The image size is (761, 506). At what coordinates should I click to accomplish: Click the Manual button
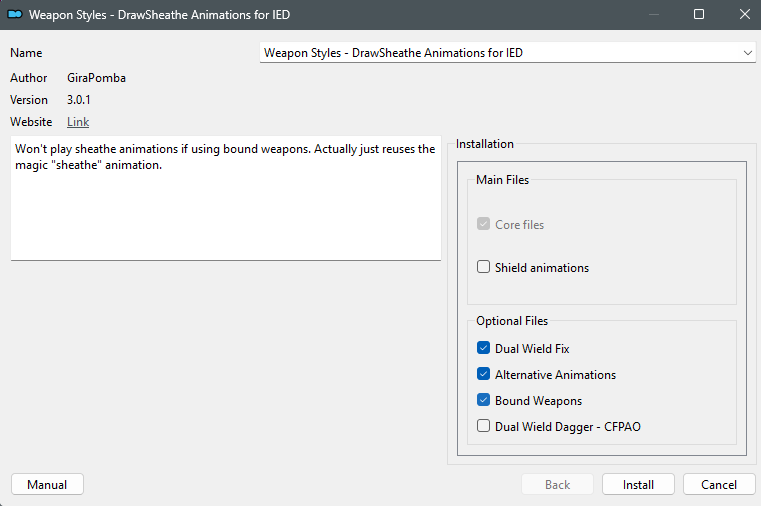(47, 484)
